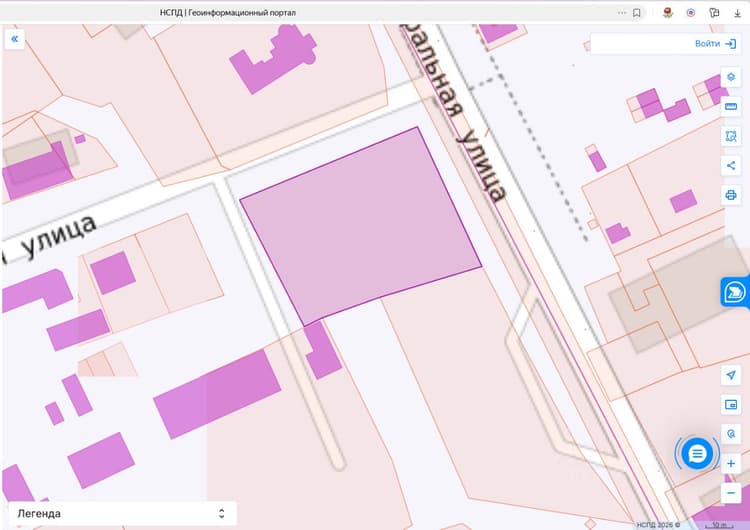Open the browser three-dots page menu
750x530 pixels.
coord(622,13)
